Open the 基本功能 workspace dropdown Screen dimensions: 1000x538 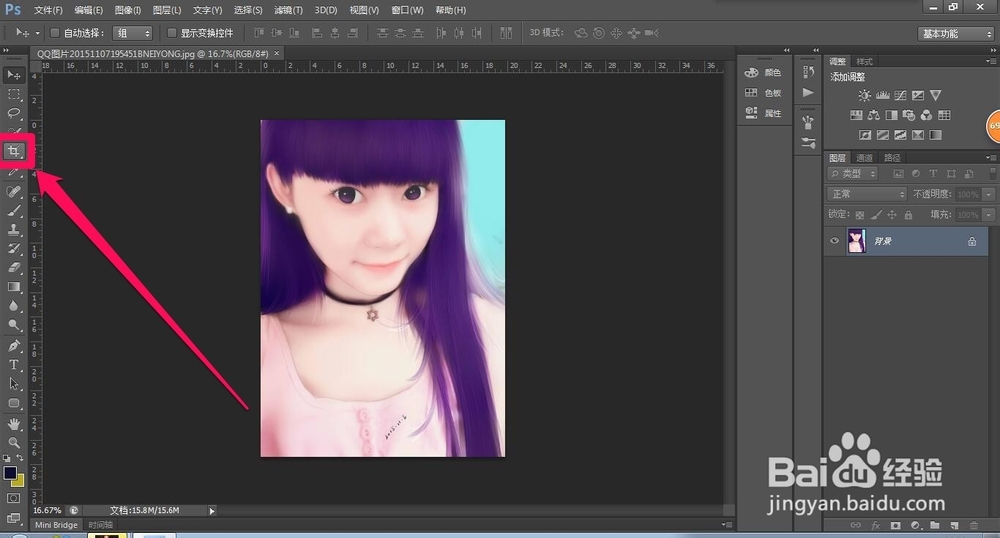coord(955,34)
